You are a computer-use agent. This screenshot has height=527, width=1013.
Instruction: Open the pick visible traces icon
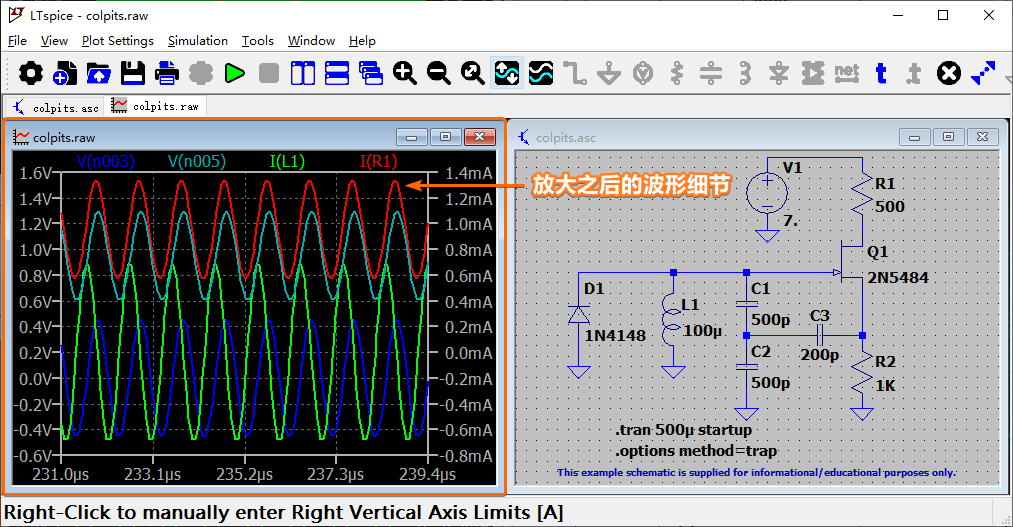(541, 73)
